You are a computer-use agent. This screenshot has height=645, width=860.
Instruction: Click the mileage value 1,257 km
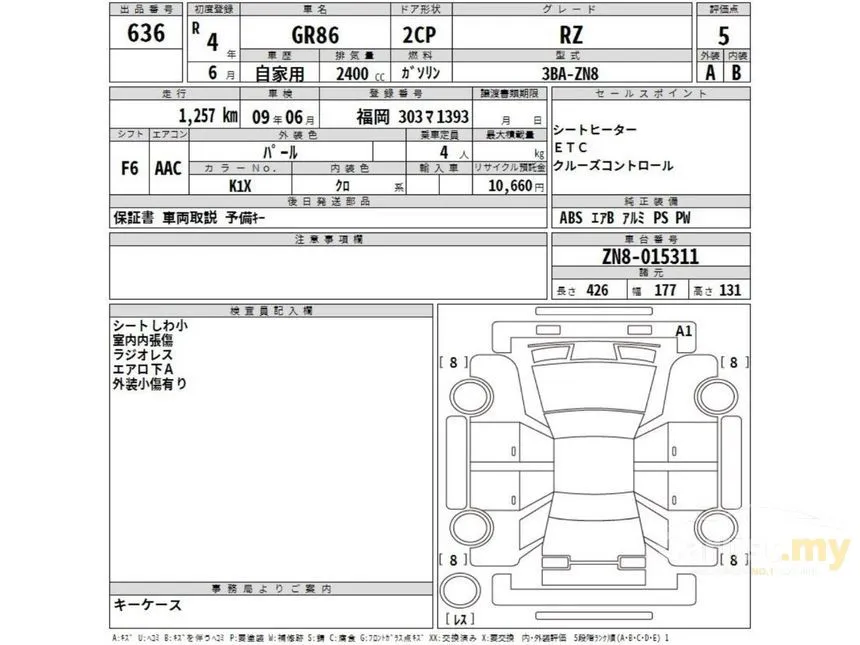tap(208, 116)
